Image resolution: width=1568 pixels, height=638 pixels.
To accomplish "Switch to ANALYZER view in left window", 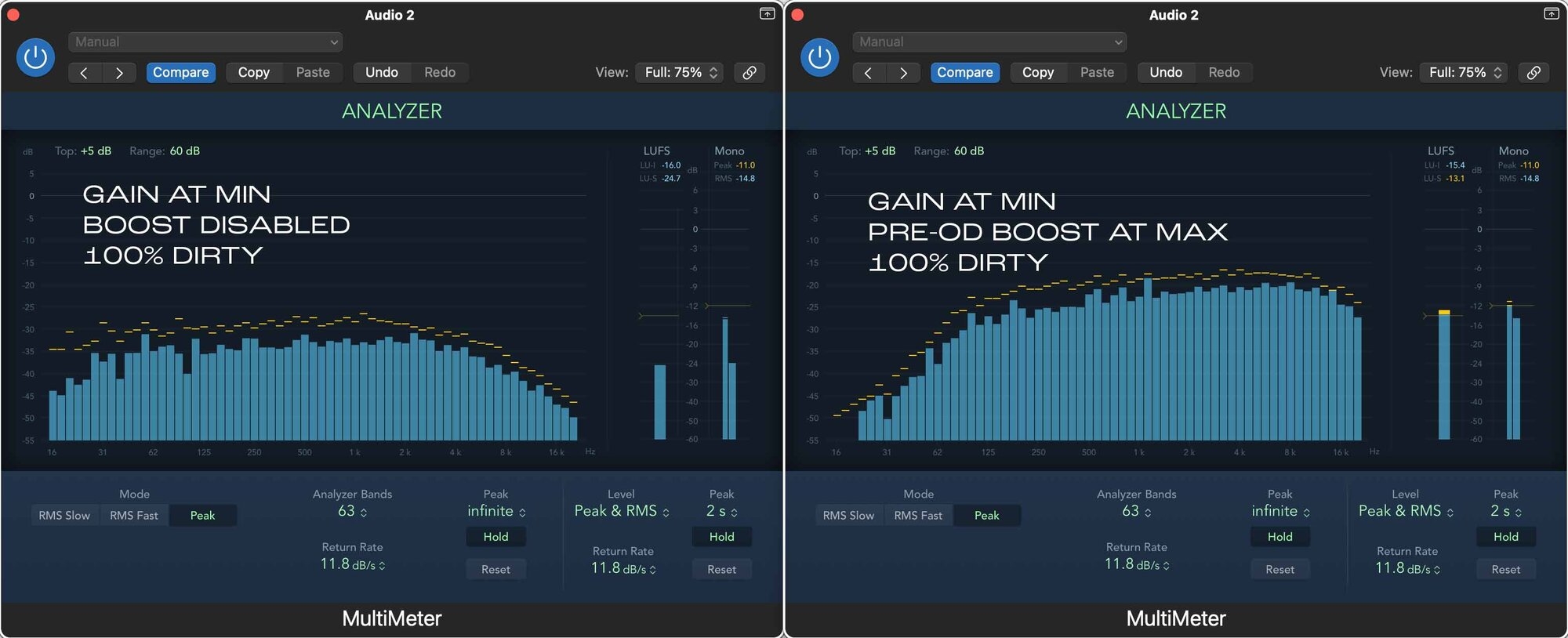I will (392, 111).
